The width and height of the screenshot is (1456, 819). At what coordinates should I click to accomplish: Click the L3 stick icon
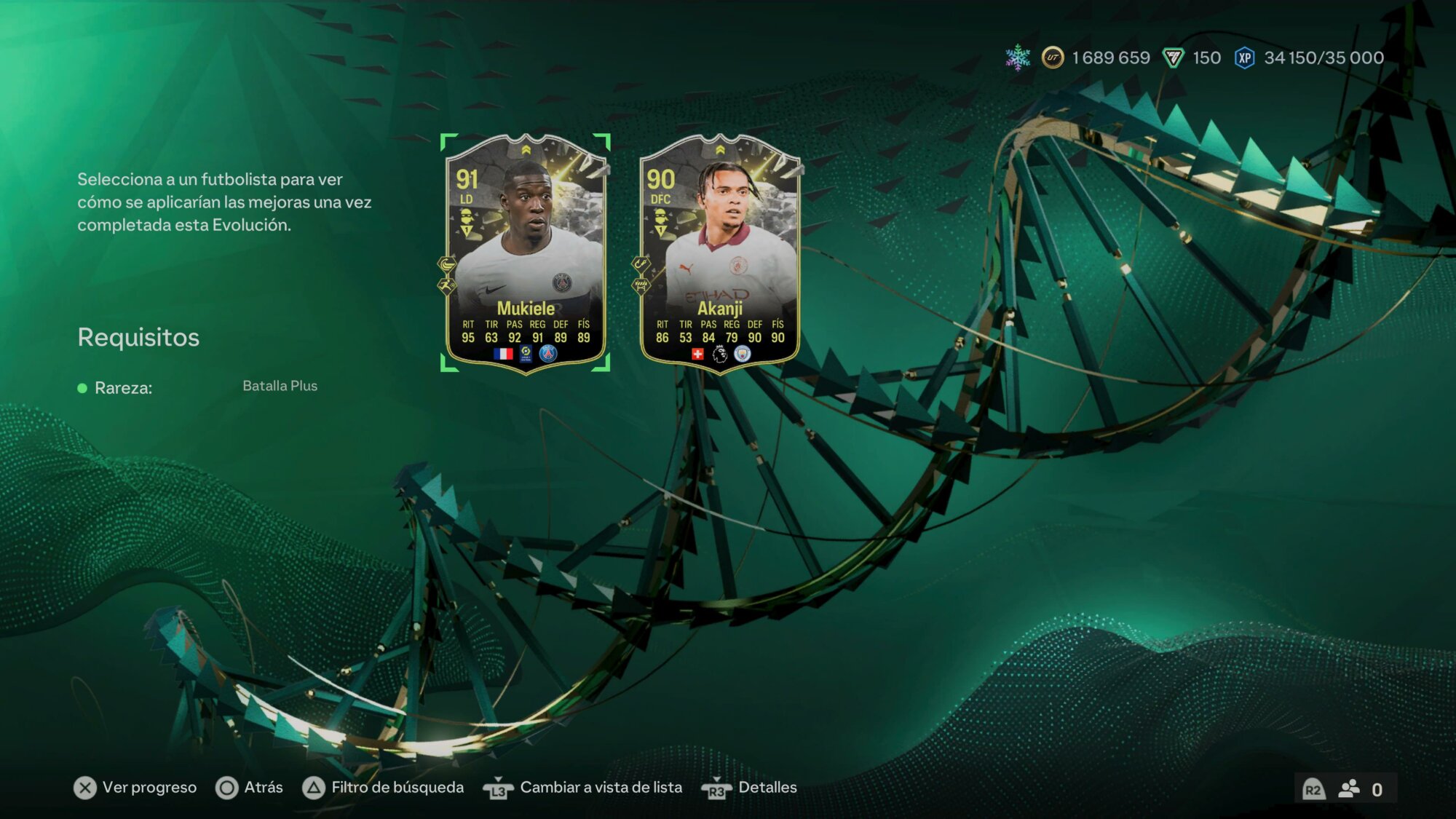498,788
